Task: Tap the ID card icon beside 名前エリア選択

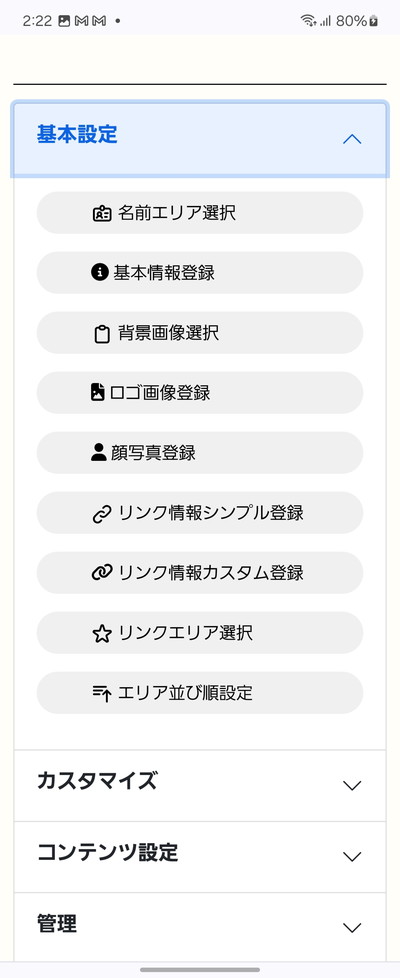Action: click(102, 213)
